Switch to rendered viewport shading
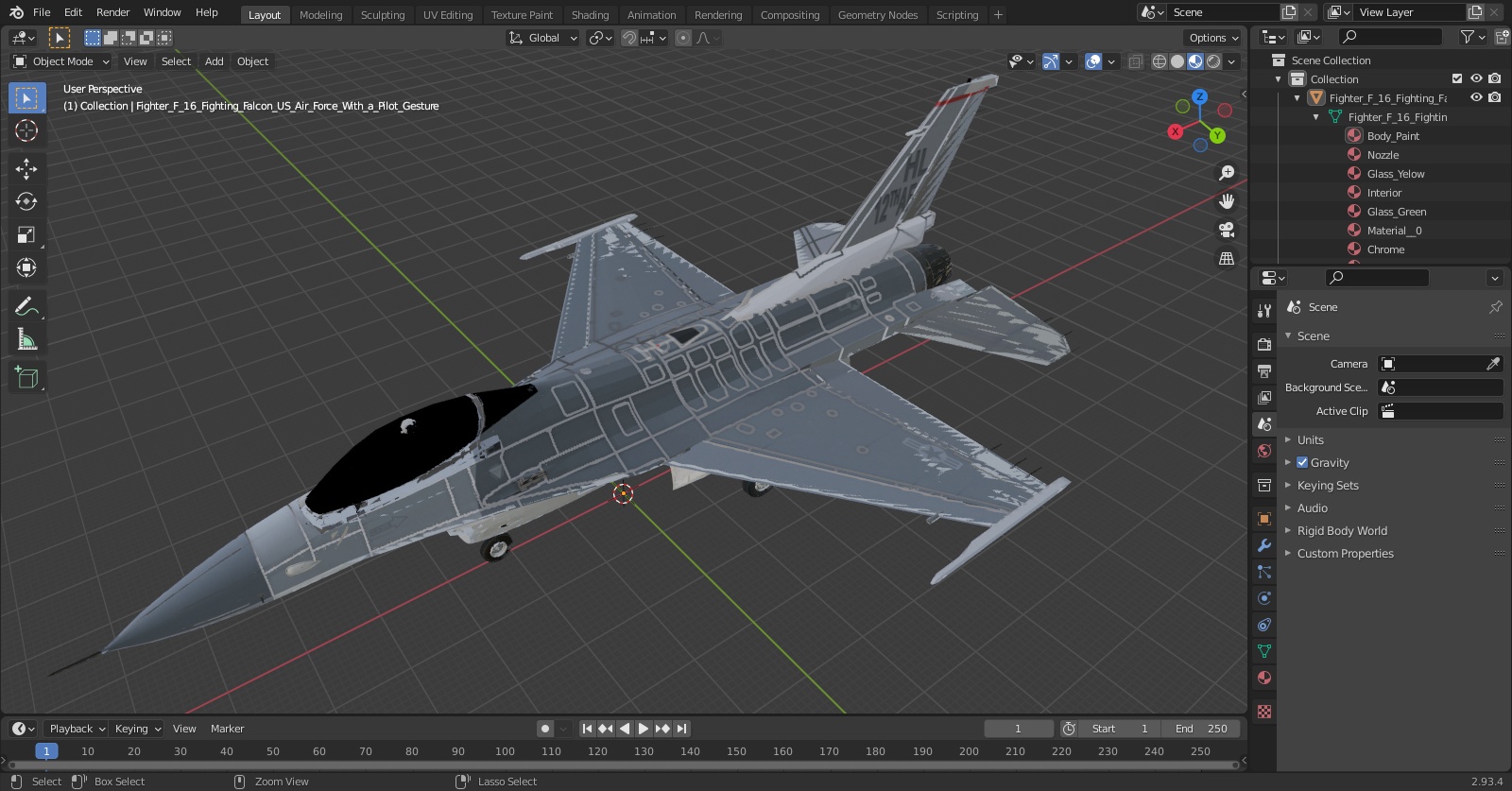This screenshot has width=1512, height=791. tap(1213, 61)
